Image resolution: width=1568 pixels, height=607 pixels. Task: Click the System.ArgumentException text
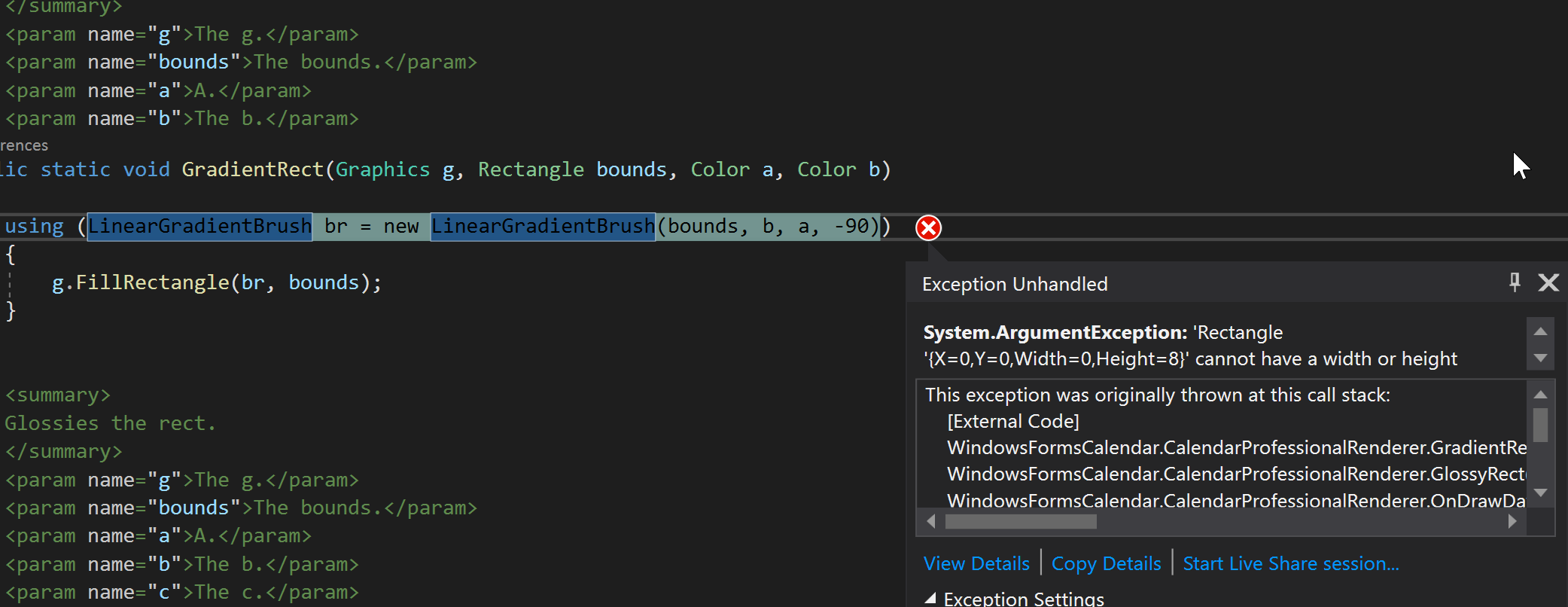tap(1055, 332)
